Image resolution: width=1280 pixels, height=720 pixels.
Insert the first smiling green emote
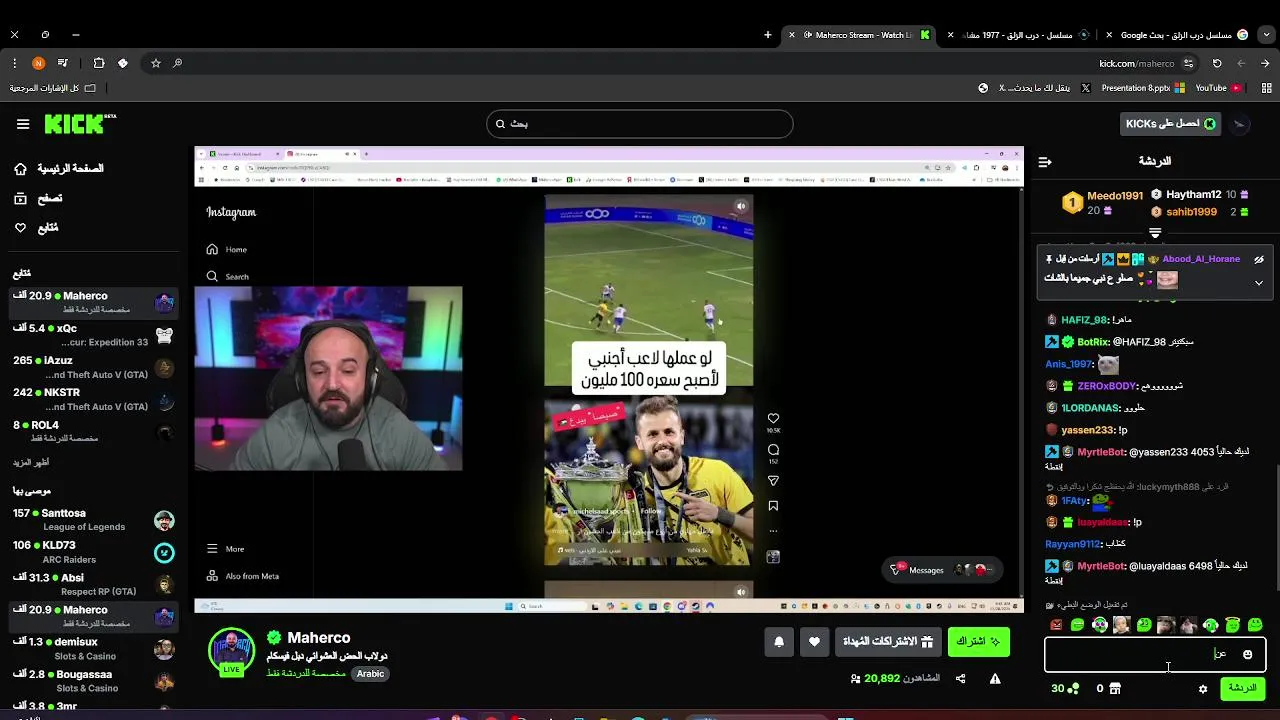[x=1078, y=625]
